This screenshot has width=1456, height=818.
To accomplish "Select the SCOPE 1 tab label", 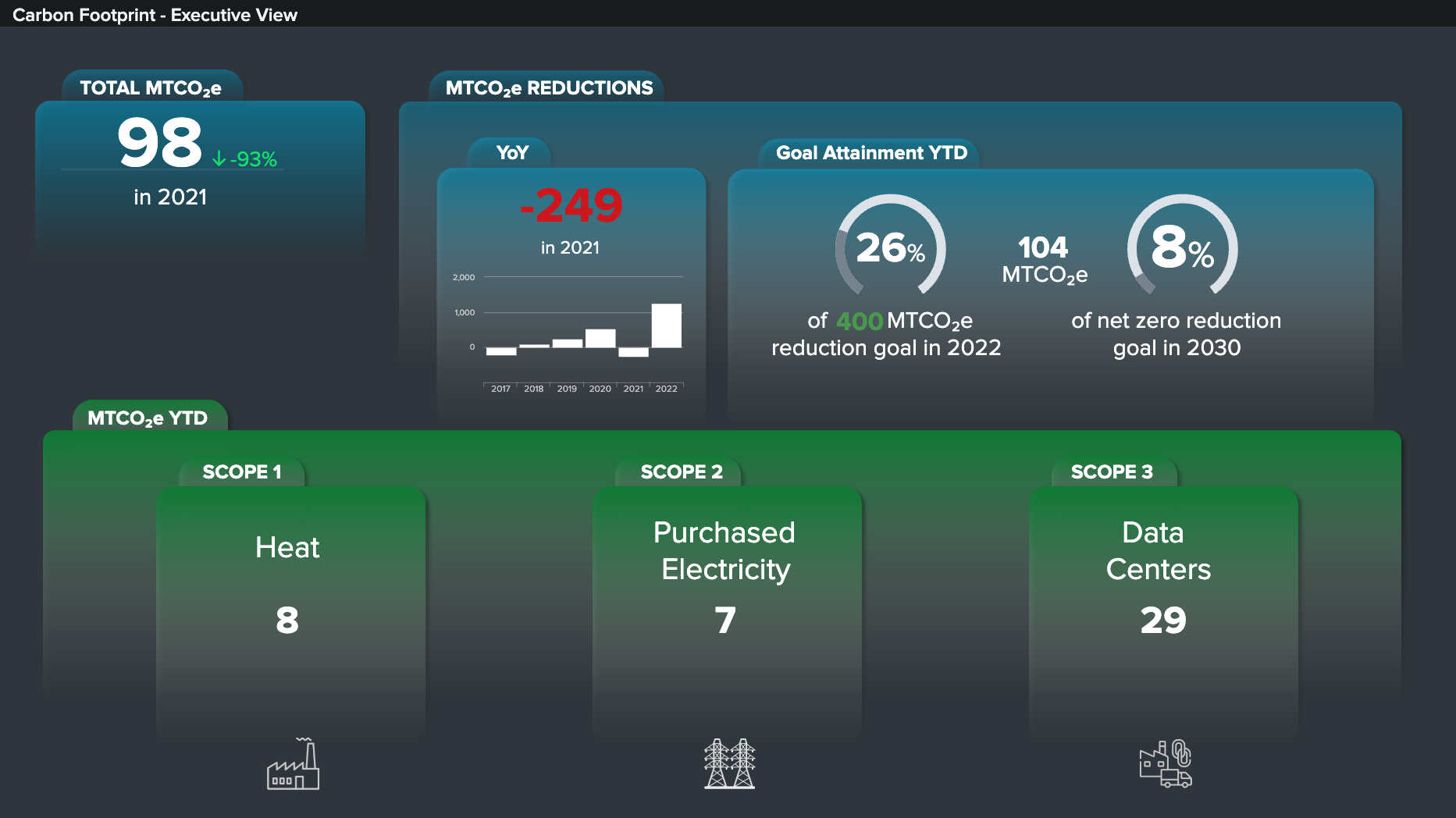I will click(x=242, y=472).
